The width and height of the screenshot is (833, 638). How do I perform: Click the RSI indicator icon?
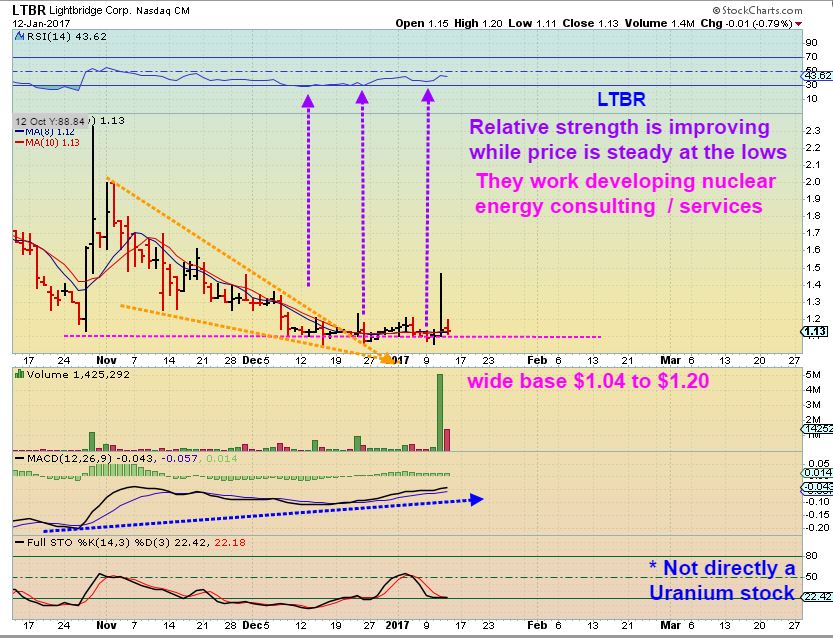[x=19, y=36]
